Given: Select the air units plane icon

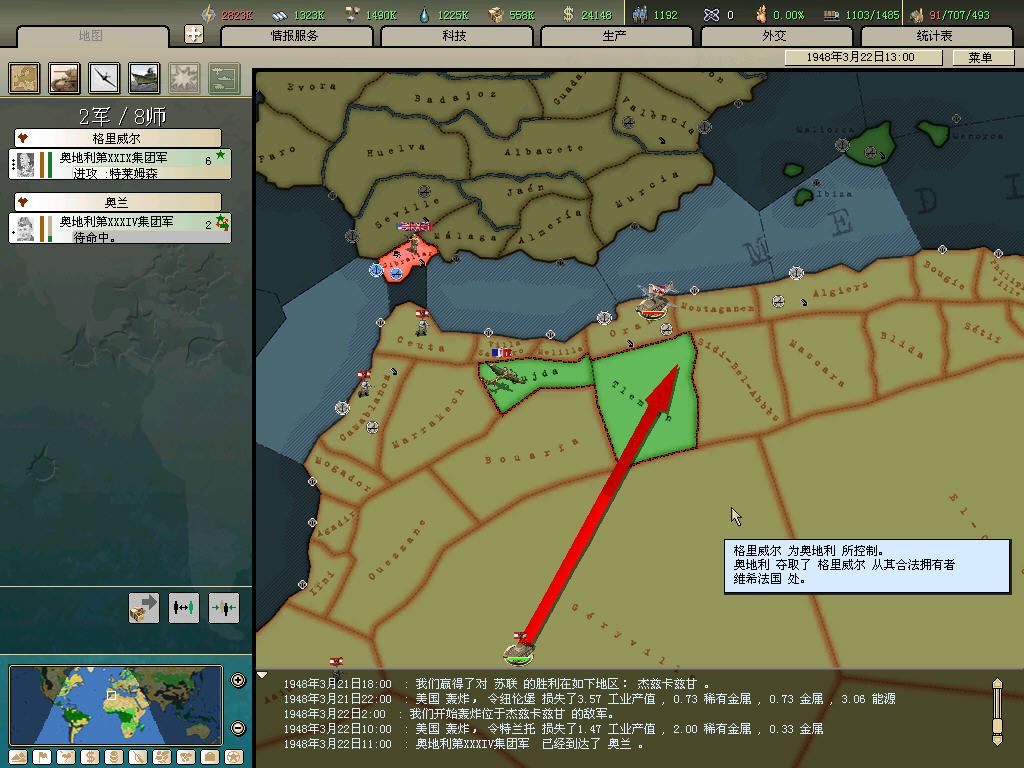Looking at the screenshot, I should [x=104, y=78].
